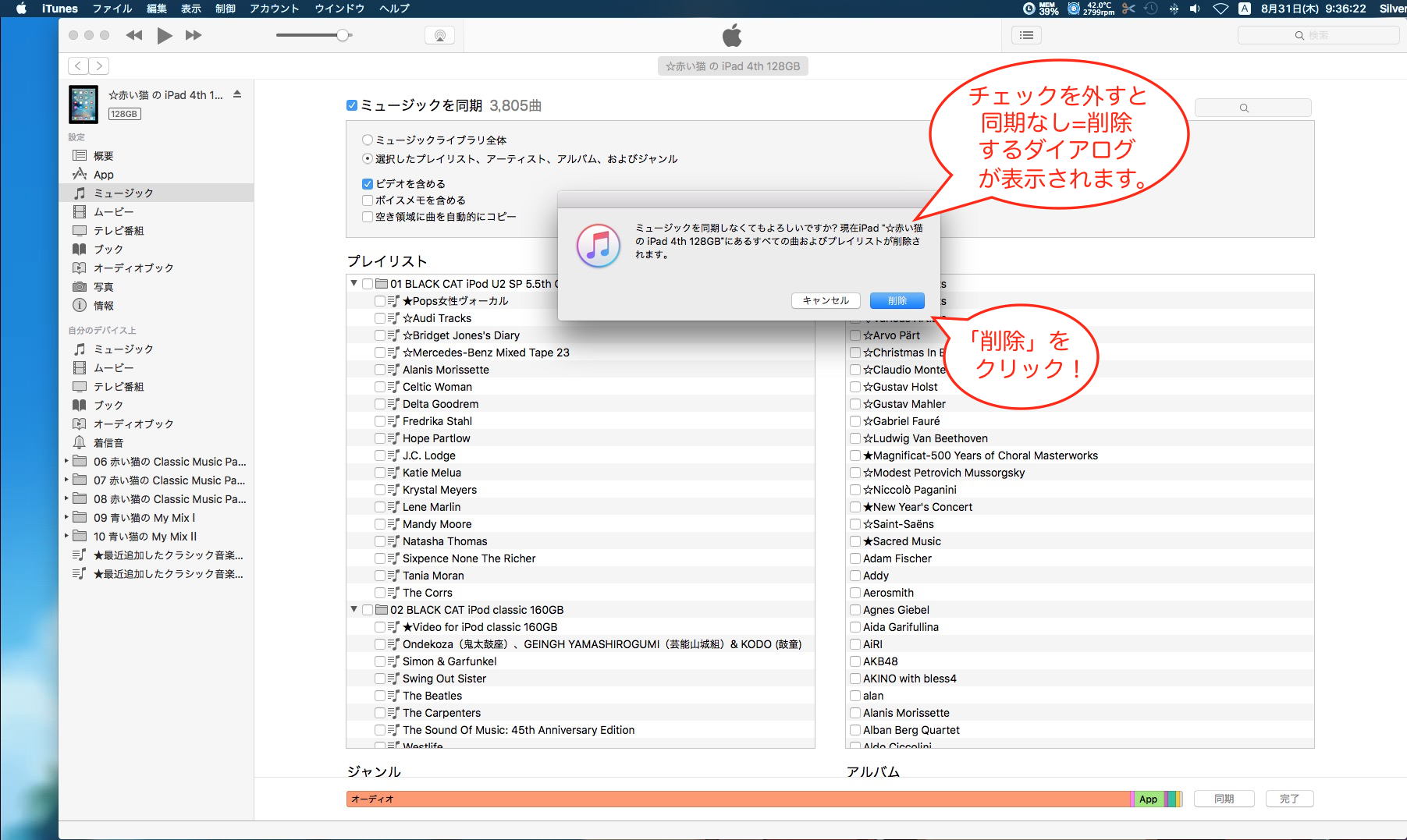Toggle ビデオを含める checkbox
This screenshot has height=840, width=1407.
coord(367,184)
